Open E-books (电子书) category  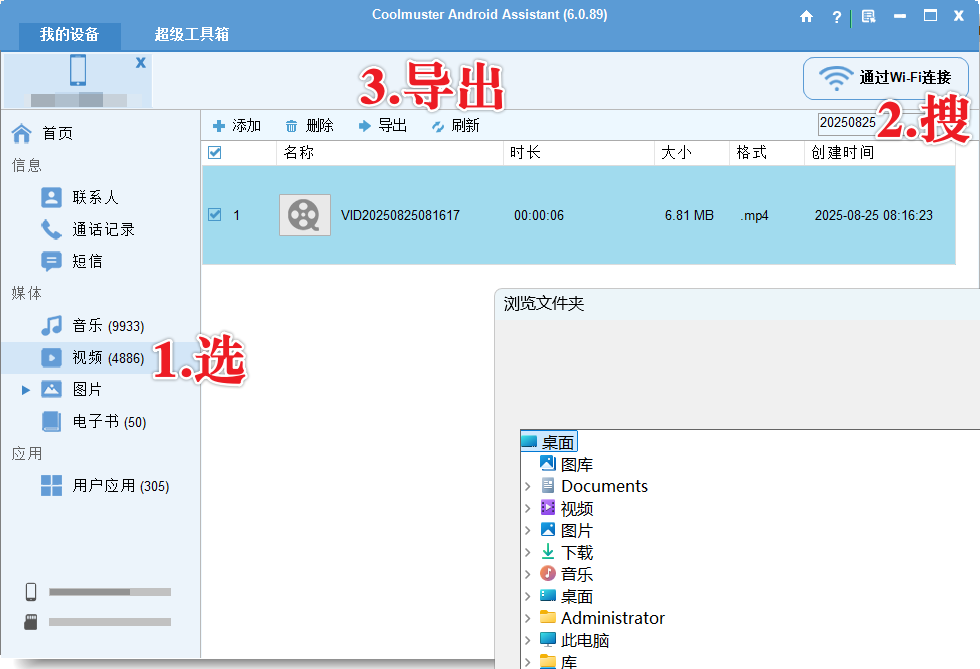[x=108, y=421]
